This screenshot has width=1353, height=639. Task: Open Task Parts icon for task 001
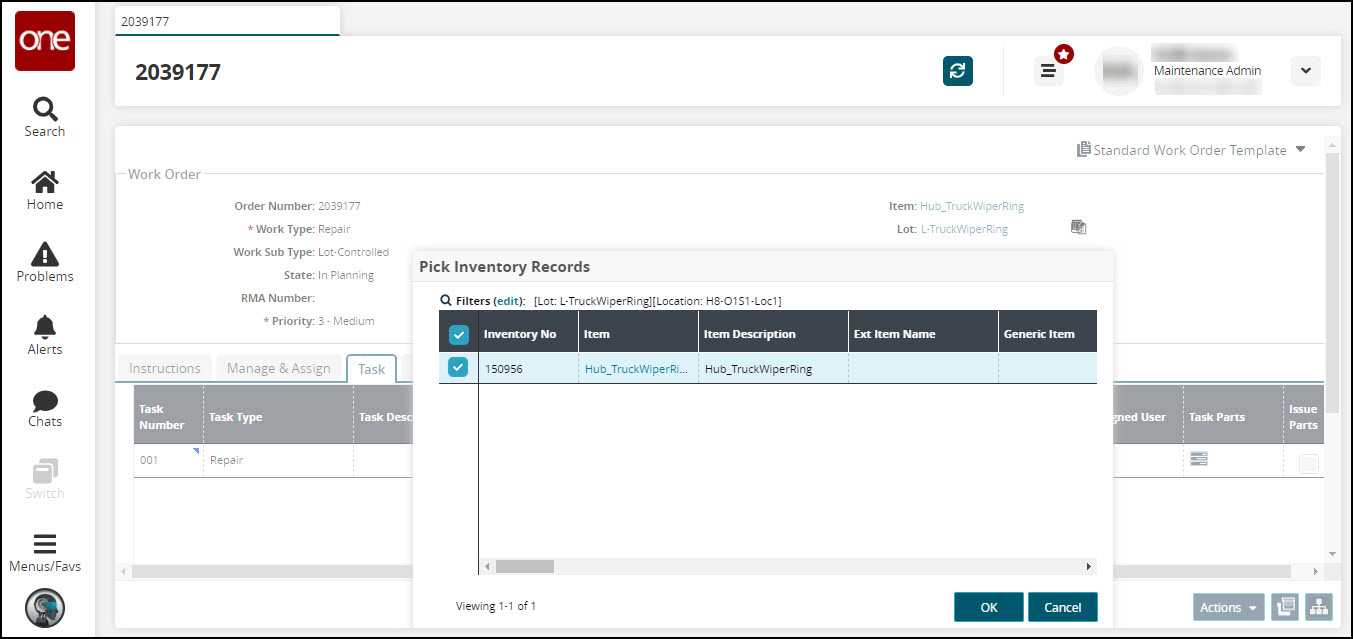click(1198, 459)
